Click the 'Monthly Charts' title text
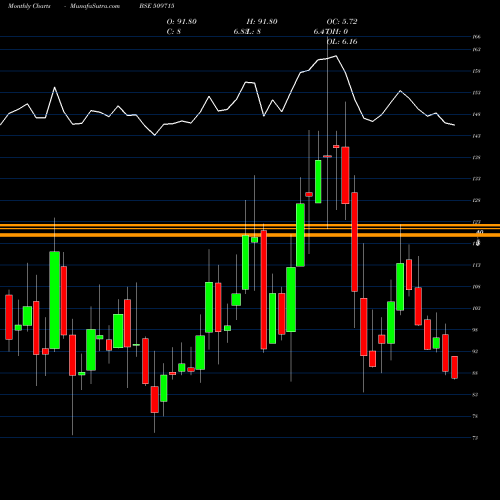This screenshot has width=500, height=500. 29,6
